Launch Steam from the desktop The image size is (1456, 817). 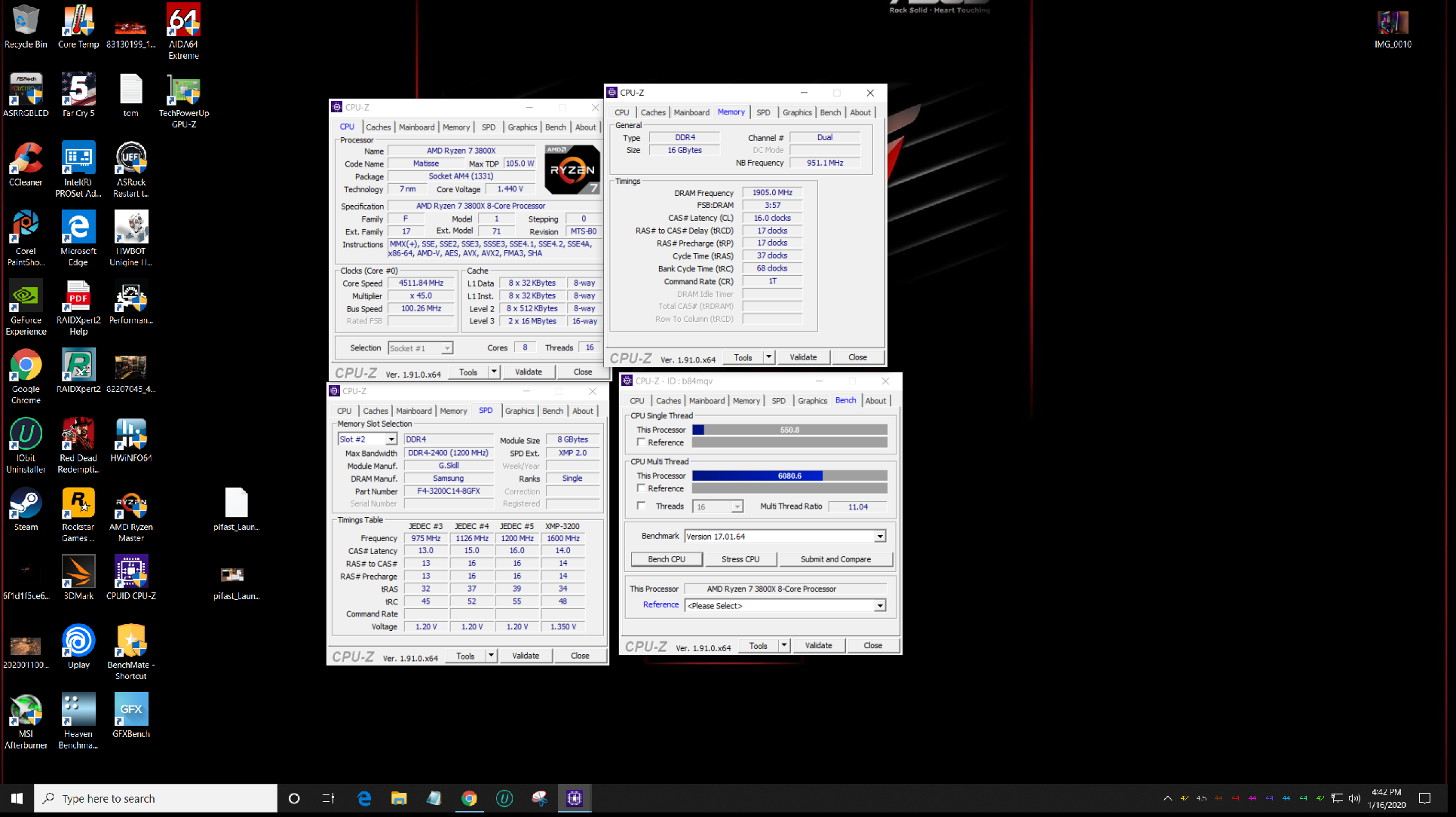(26, 509)
